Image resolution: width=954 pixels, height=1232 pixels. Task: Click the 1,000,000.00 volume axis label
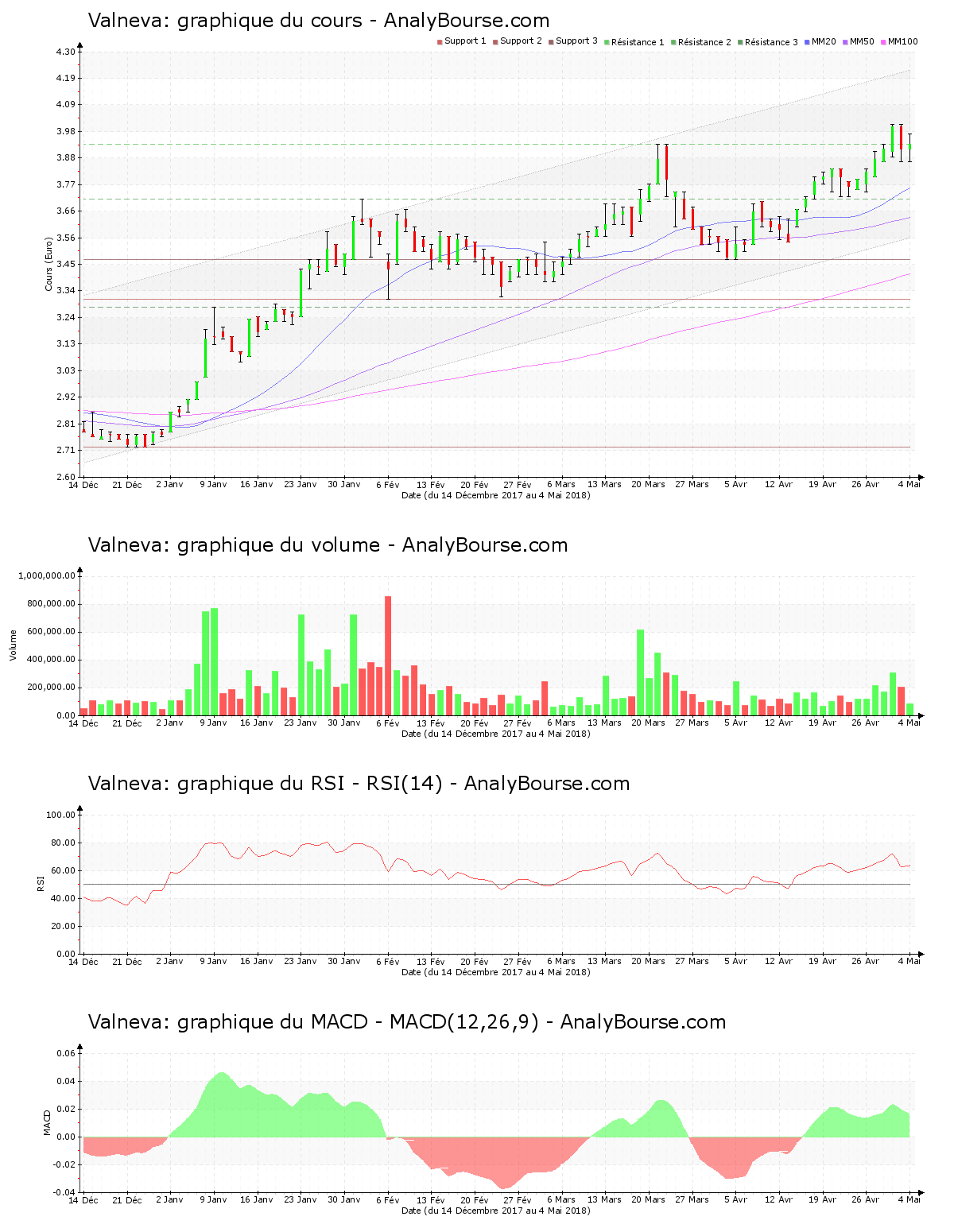pos(47,575)
